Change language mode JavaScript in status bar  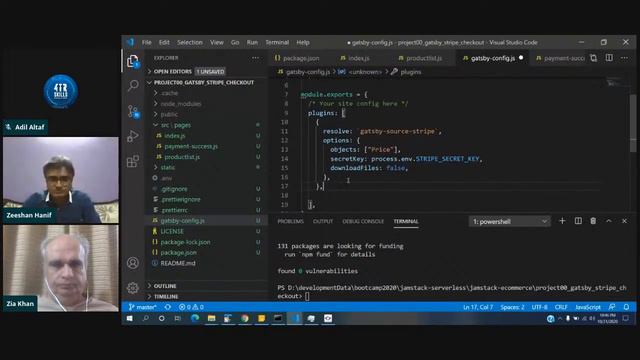point(588,307)
